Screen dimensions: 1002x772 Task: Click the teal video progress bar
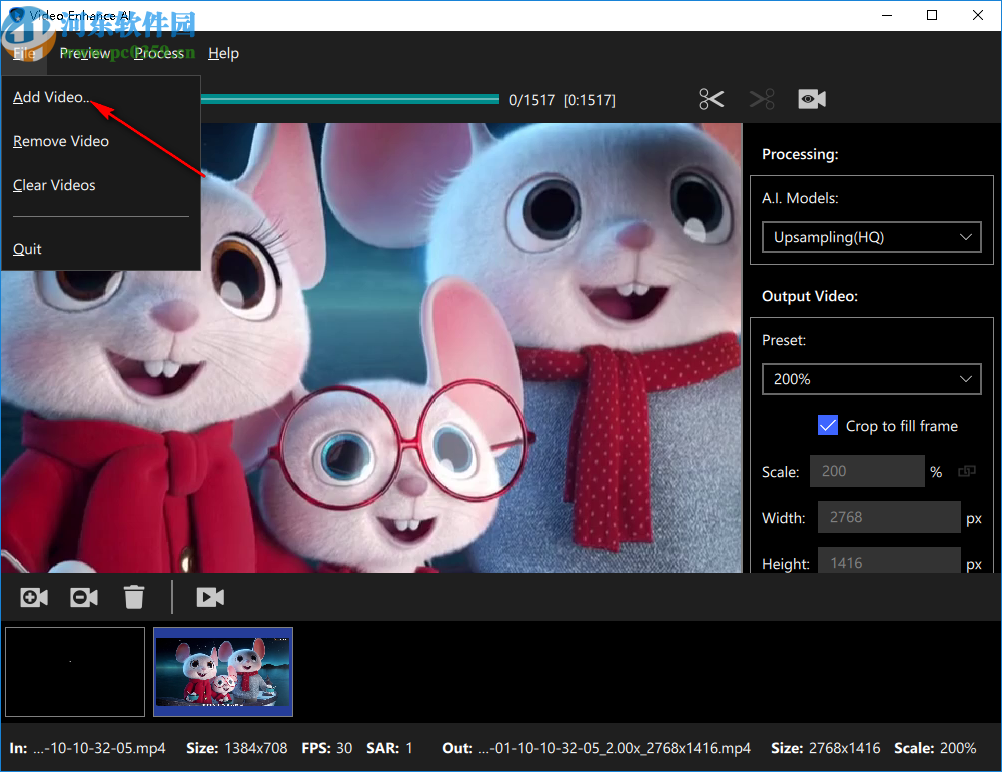(x=350, y=98)
